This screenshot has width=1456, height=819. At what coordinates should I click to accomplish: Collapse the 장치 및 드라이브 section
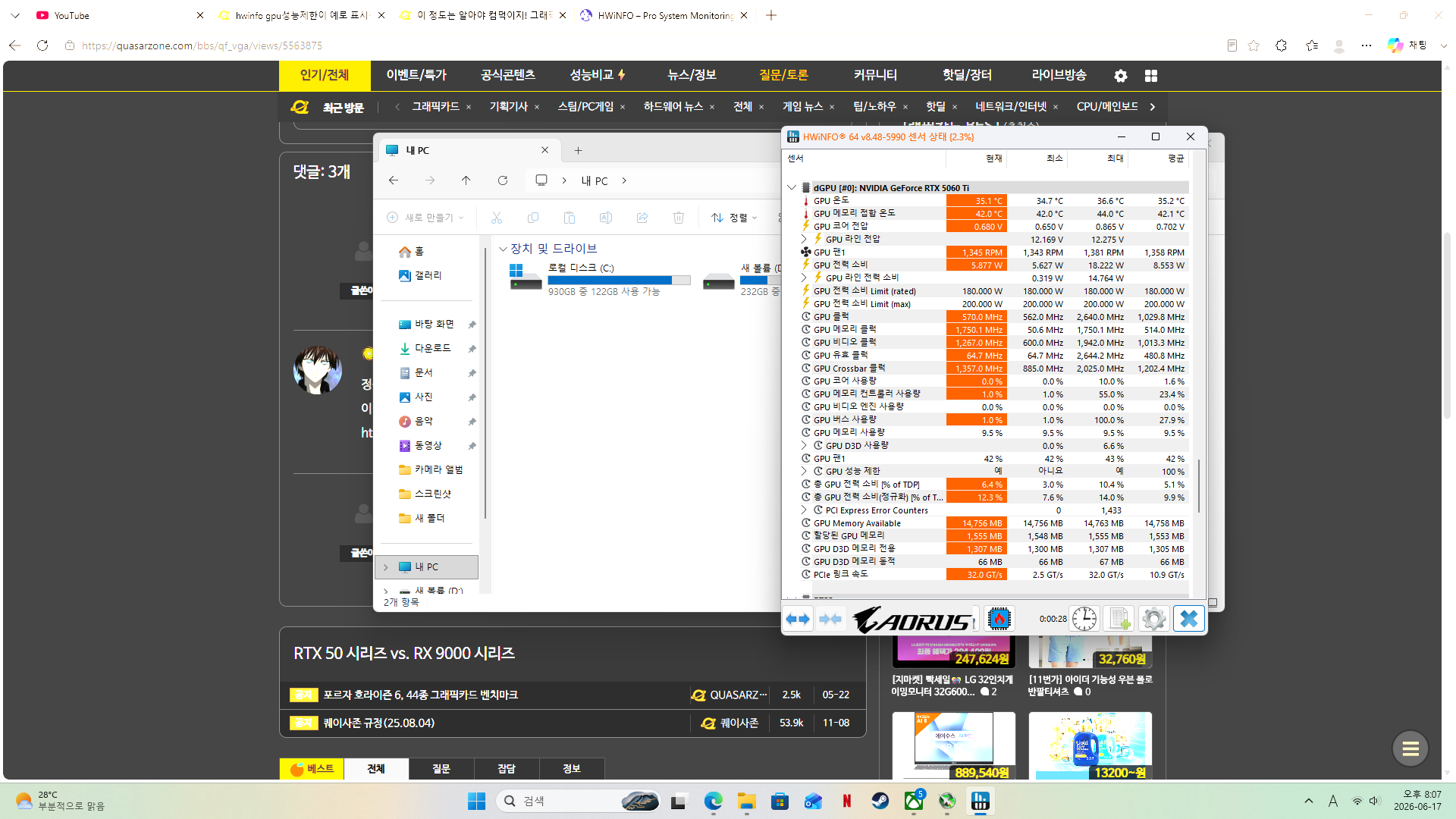pyautogui.click(x=503, y=249)
